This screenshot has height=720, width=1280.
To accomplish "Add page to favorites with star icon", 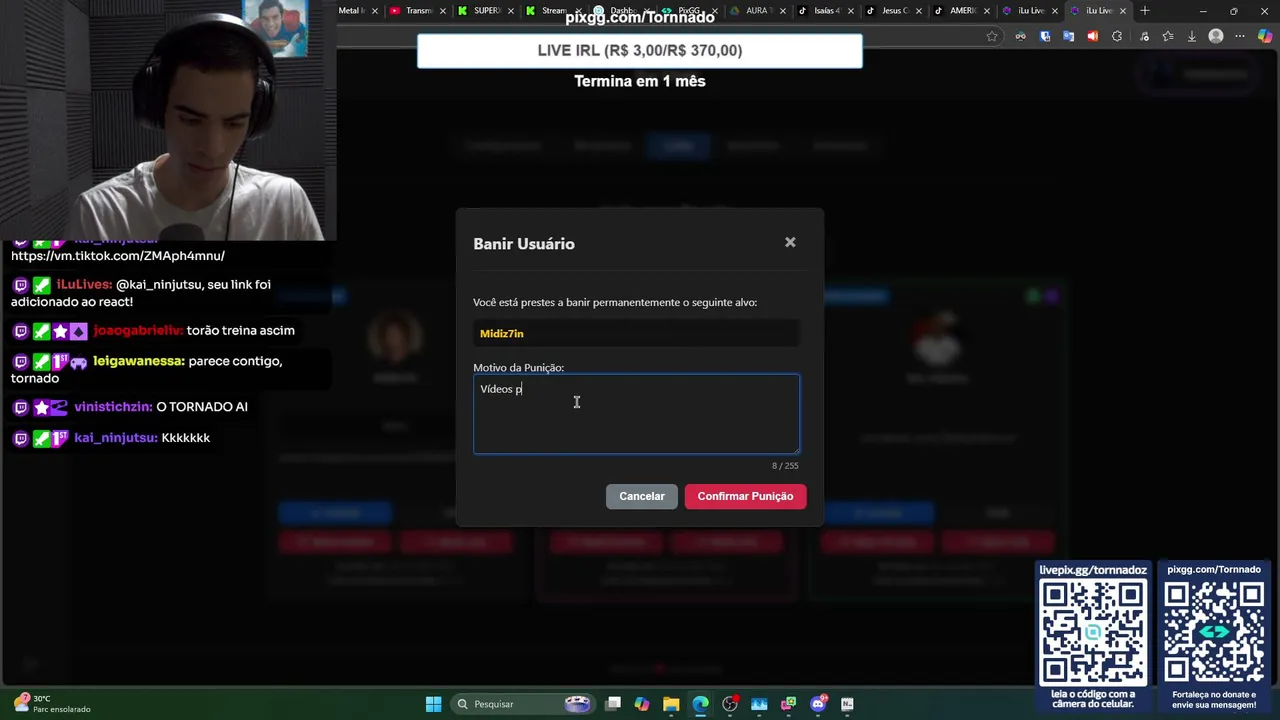I will (992, 36).
